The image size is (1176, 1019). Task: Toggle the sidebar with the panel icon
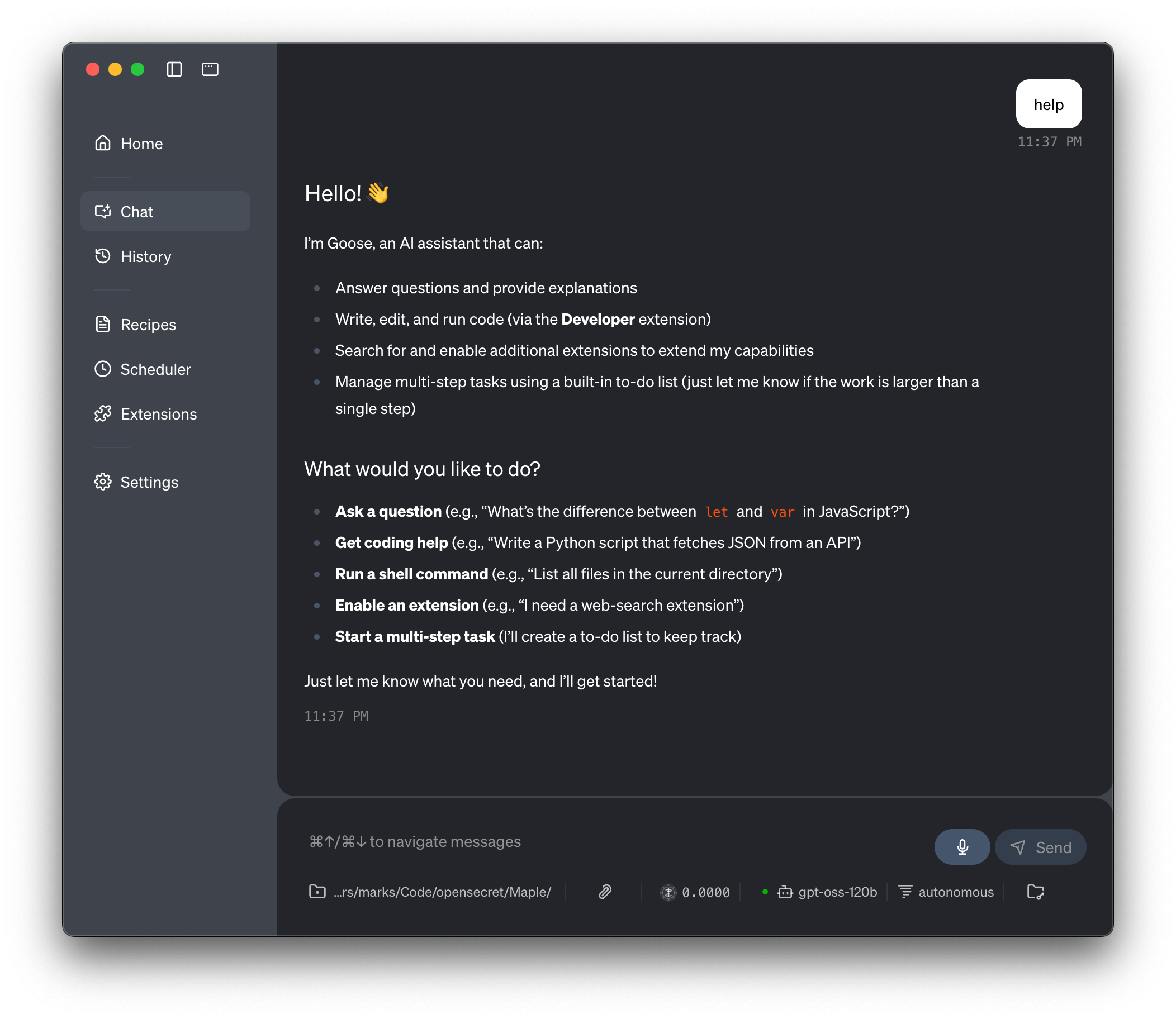pyautogui.click(x=174, y=69)
